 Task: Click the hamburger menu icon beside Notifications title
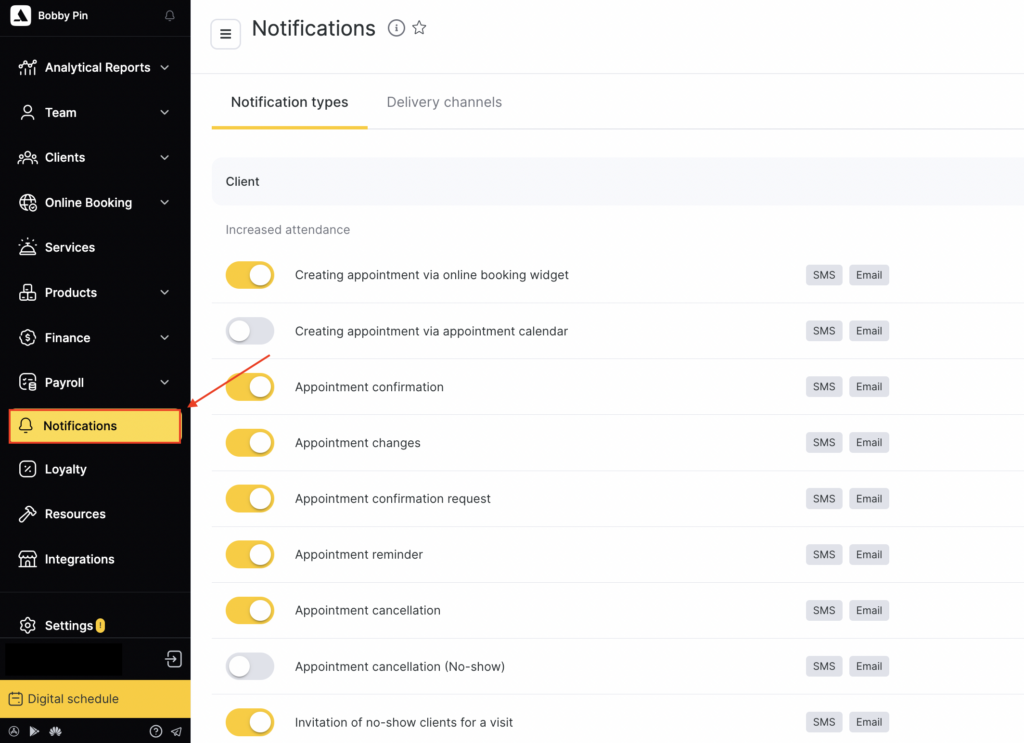(226, 34)
